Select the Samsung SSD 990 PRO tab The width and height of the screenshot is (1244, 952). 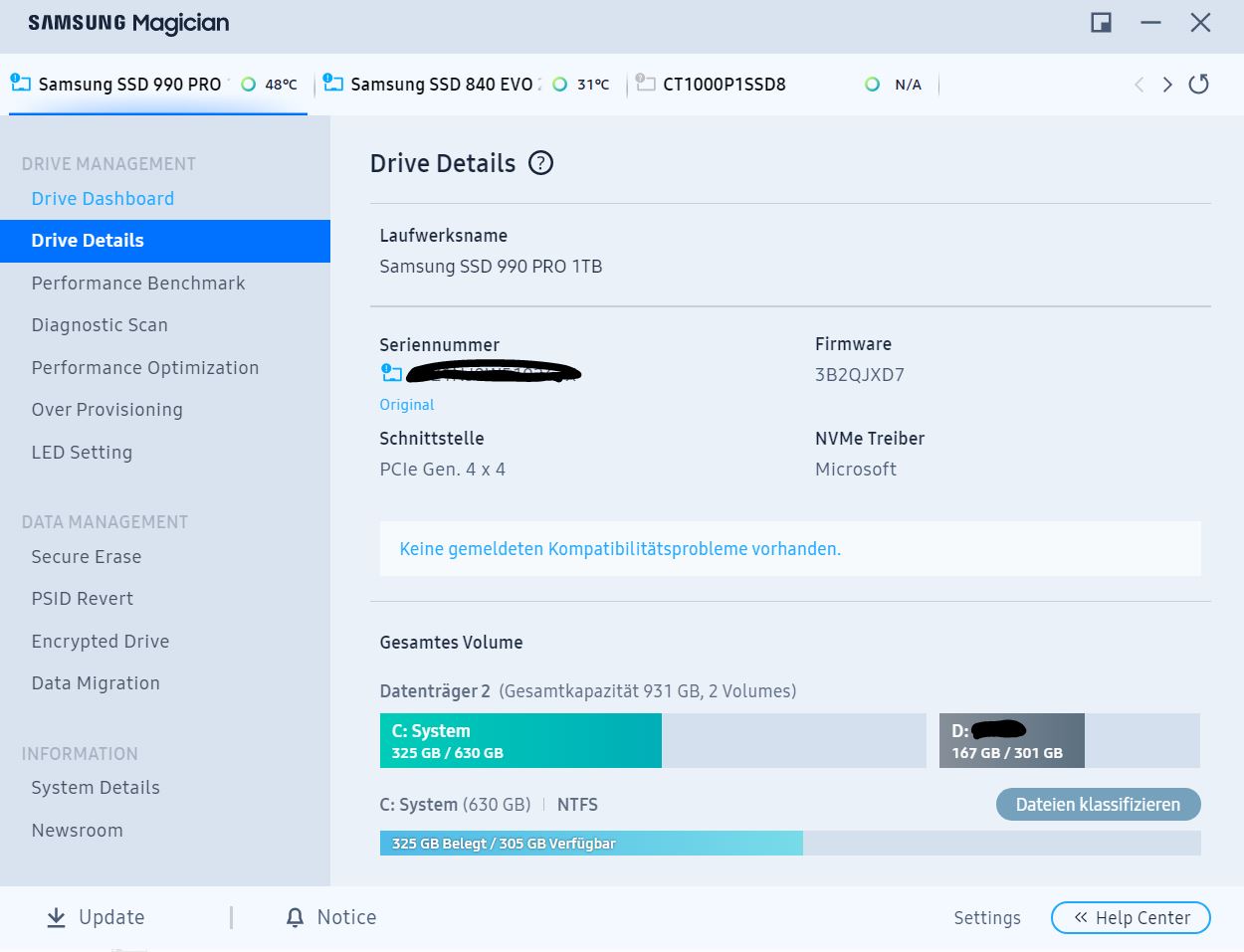[x=158, y=85]
